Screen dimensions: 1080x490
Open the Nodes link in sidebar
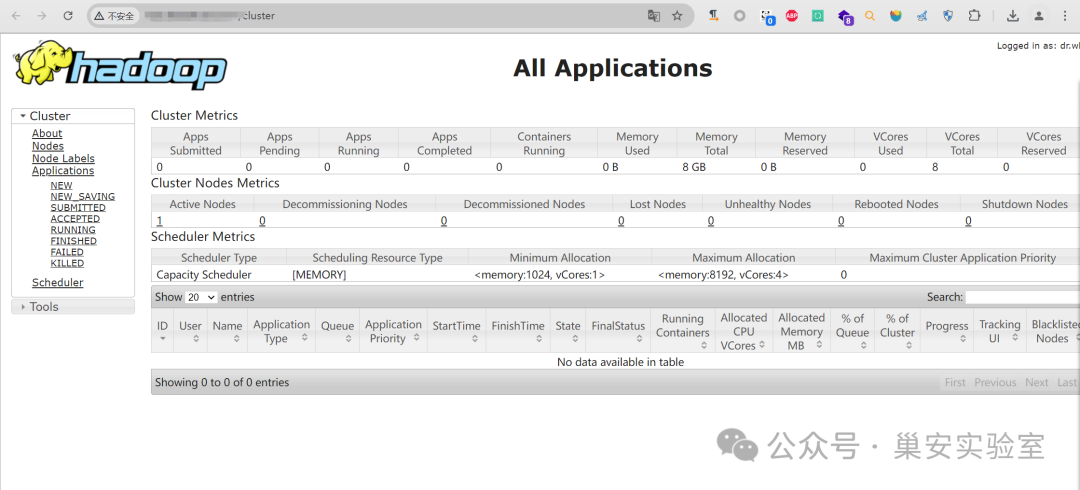(x=48, y=146)
